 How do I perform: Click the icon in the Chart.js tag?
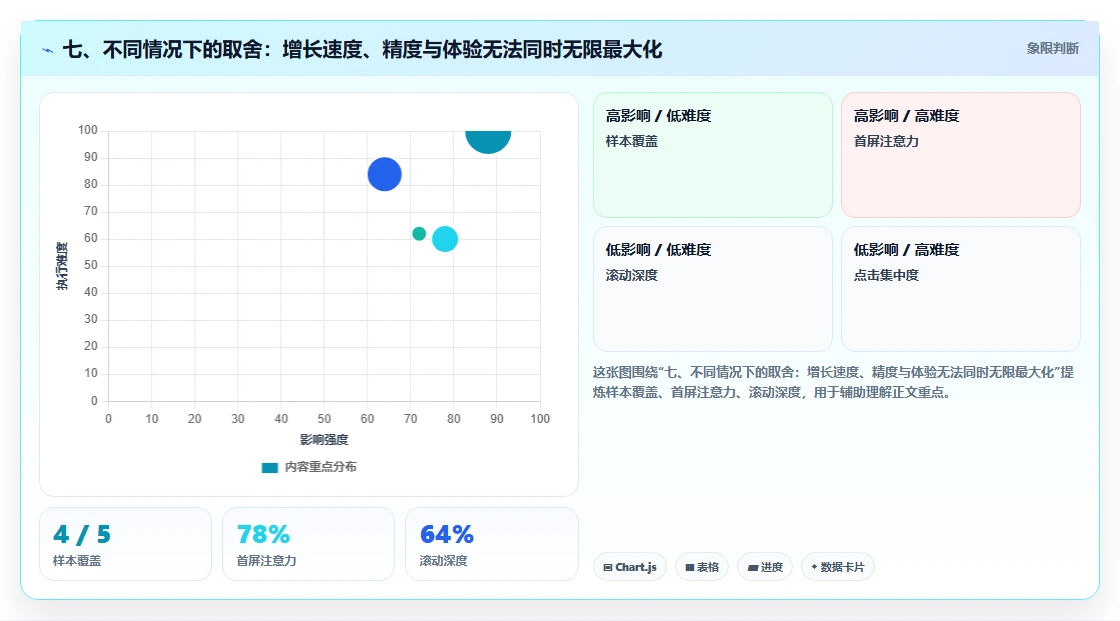pyautogui.click(x=608, y=567)
